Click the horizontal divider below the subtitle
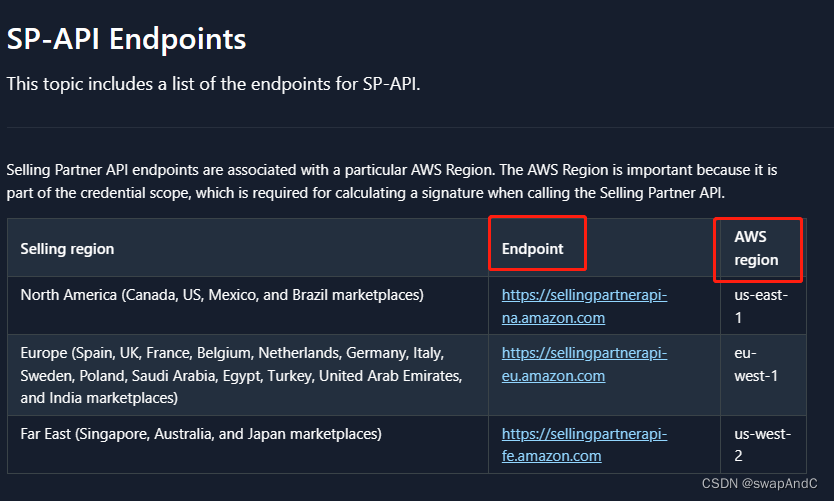This screenshot has width=834, height=501. [x=417, y=127]
